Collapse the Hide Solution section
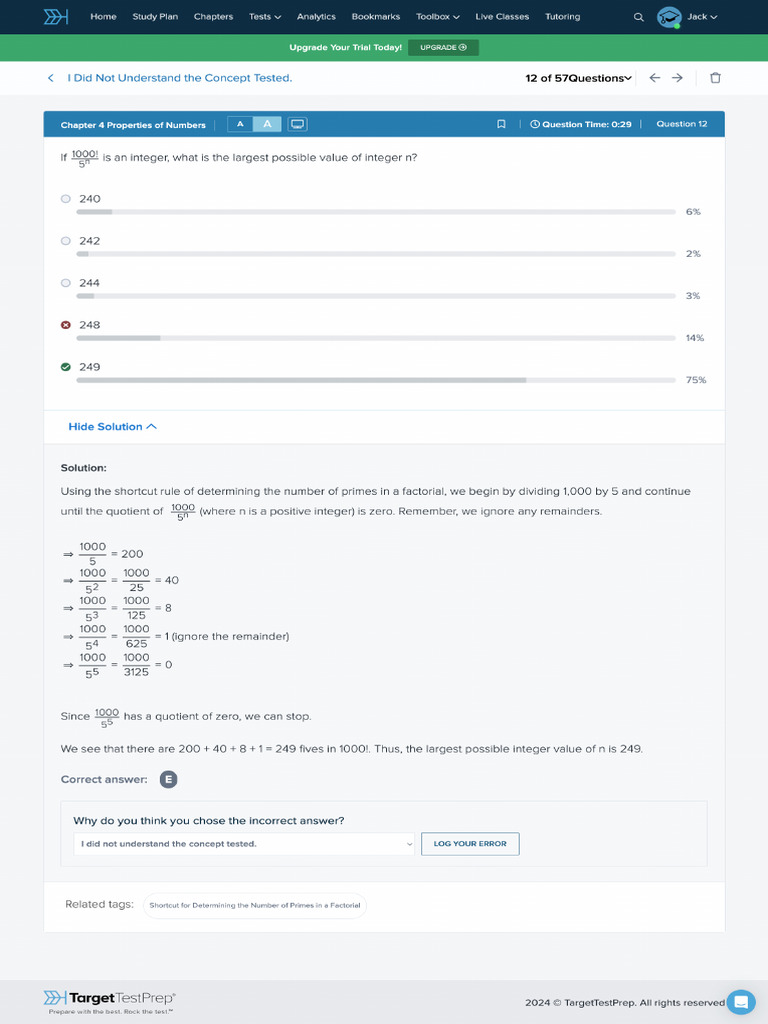768x1024 pixels. point(112,427)
